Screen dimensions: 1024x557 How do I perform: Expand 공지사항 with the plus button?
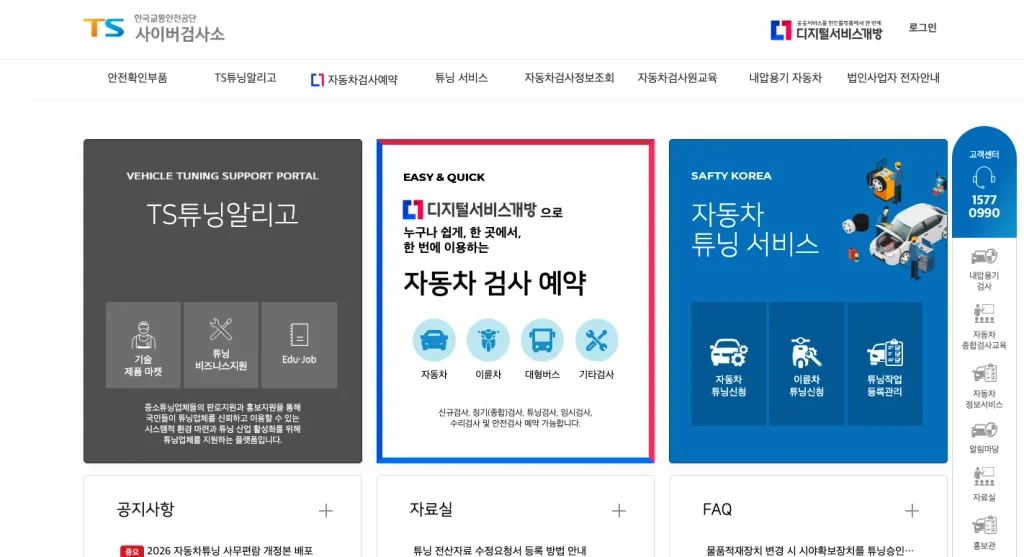coord(325,511)
